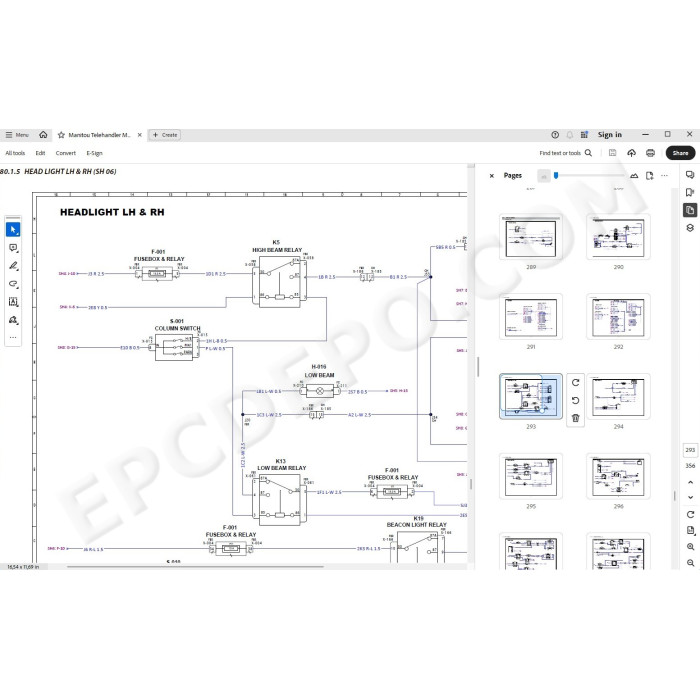Toggle the page thumbnails panel button

690,210
